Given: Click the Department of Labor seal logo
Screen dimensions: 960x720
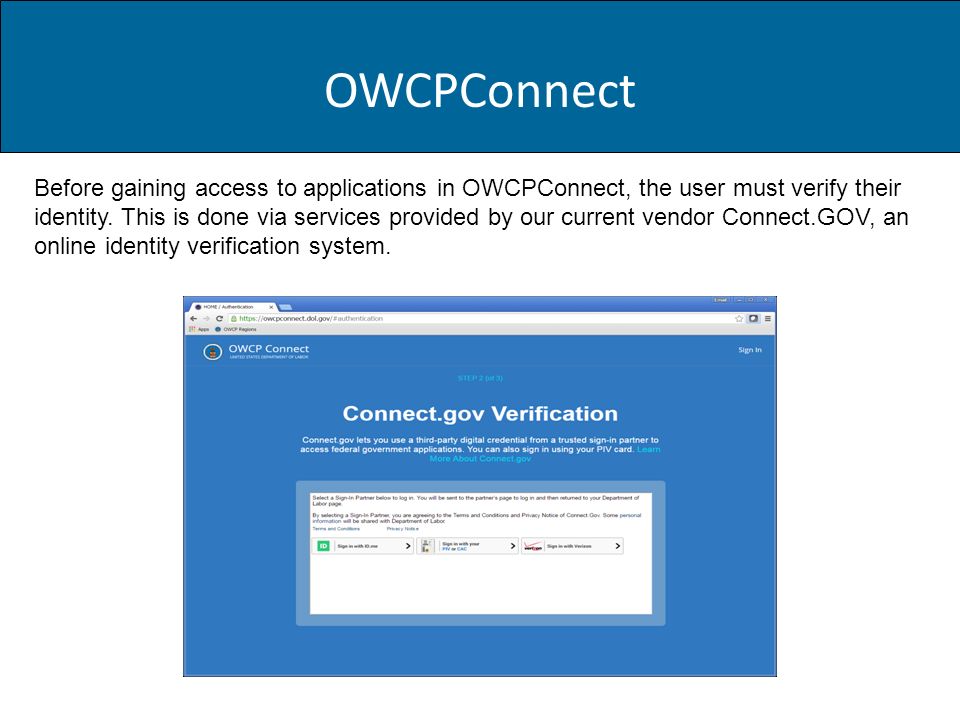Looking at the screenshot, I should pos(212,352).
